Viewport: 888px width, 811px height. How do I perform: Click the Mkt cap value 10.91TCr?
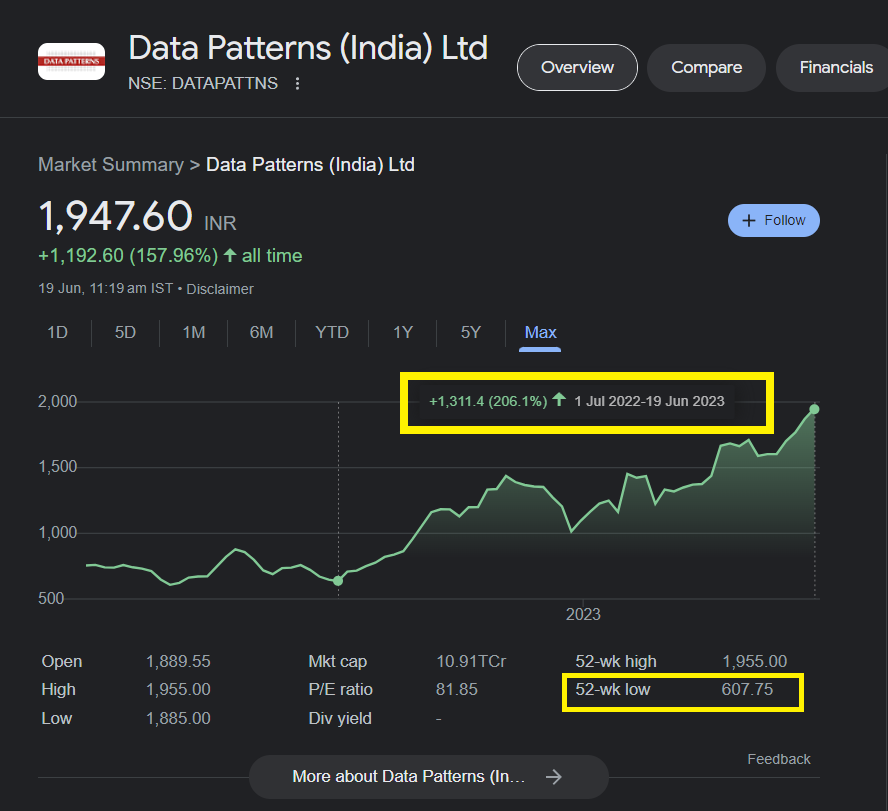pos(471,661)
